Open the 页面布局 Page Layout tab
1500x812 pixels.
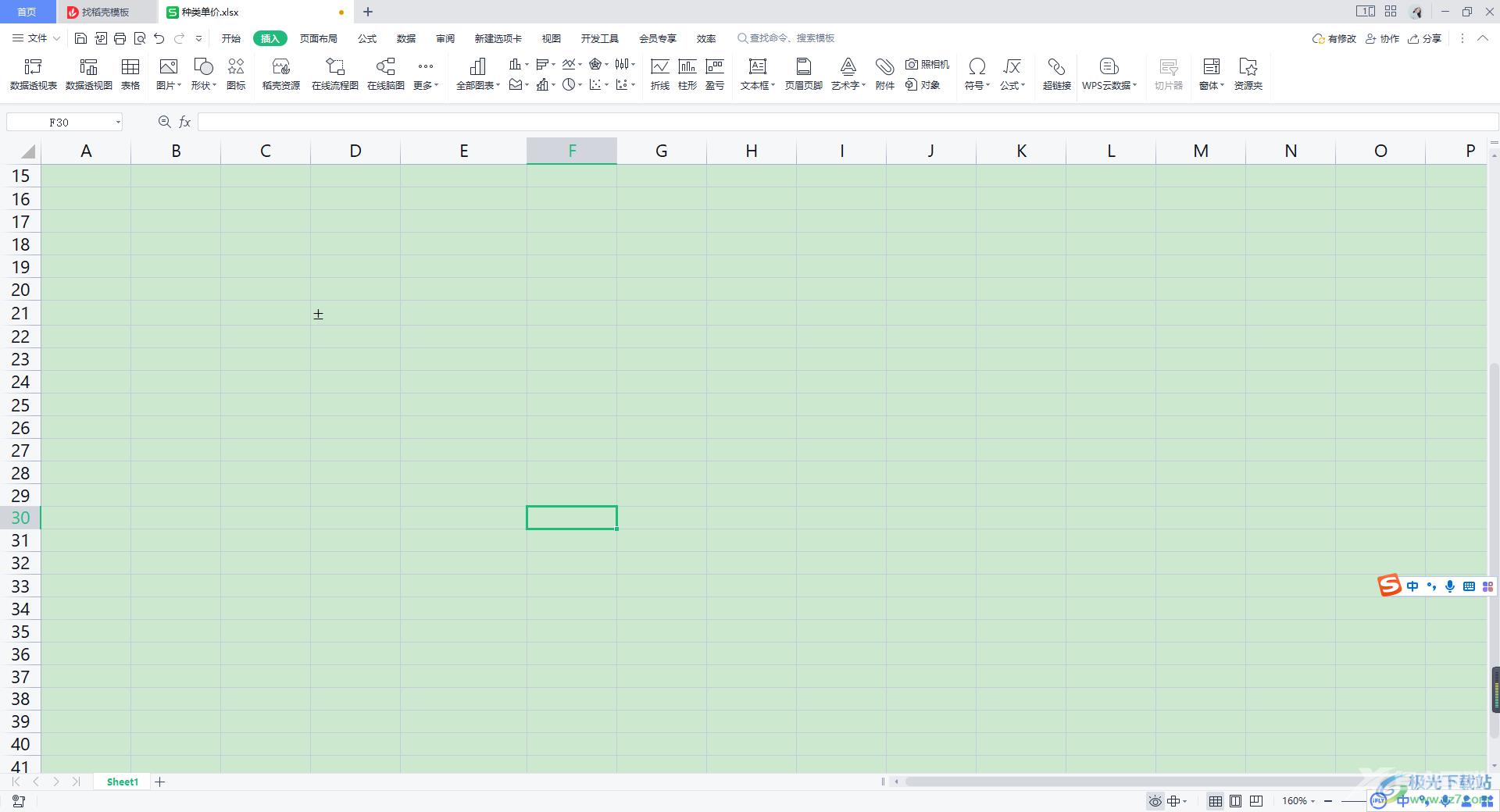click(x=319, y=38)
